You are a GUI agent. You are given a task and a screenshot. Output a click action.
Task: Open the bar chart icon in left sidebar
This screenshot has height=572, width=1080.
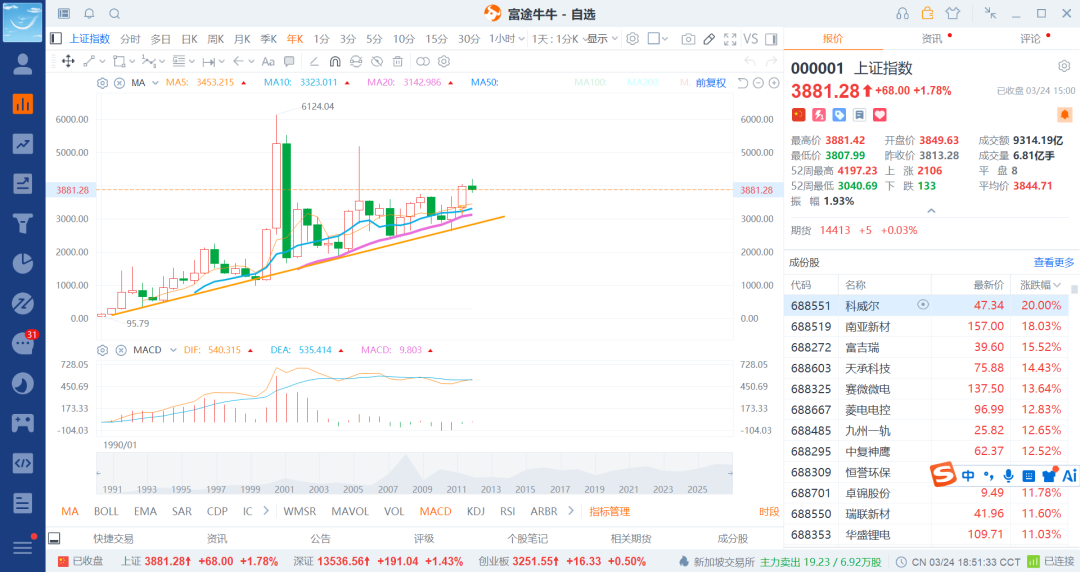(x=23, y=104)
